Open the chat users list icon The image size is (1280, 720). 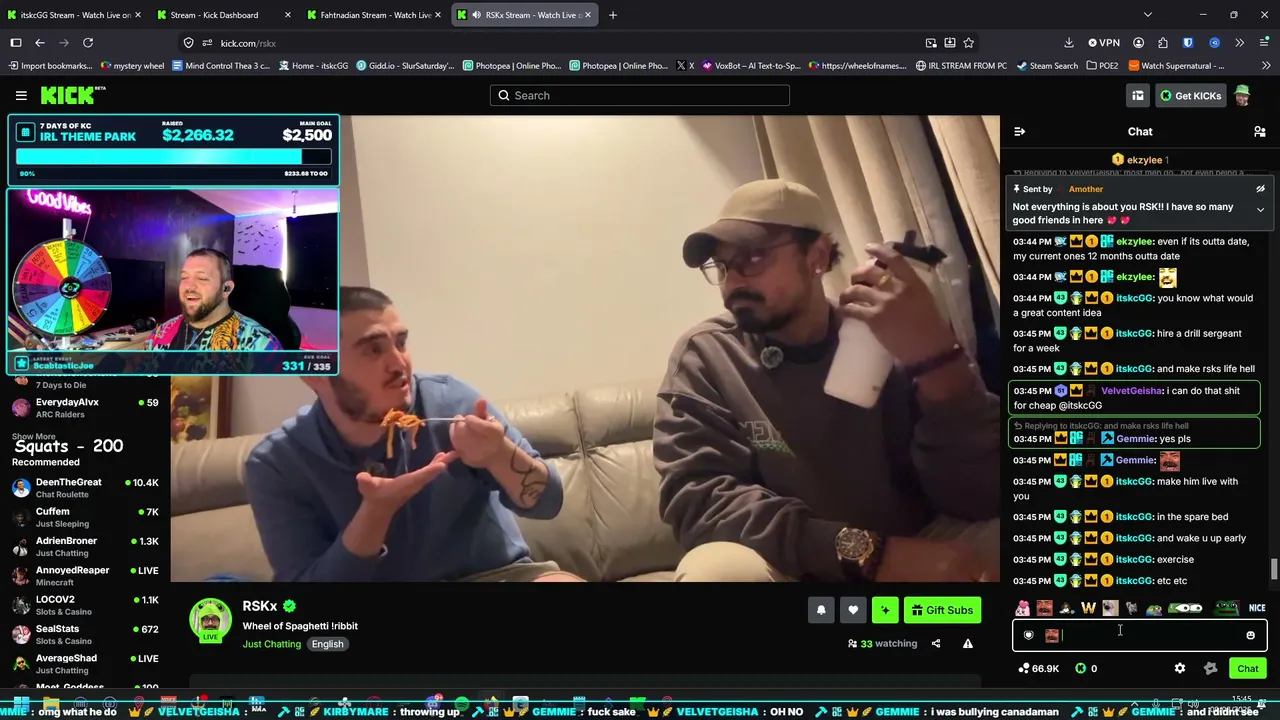[x=1260, y=131]
